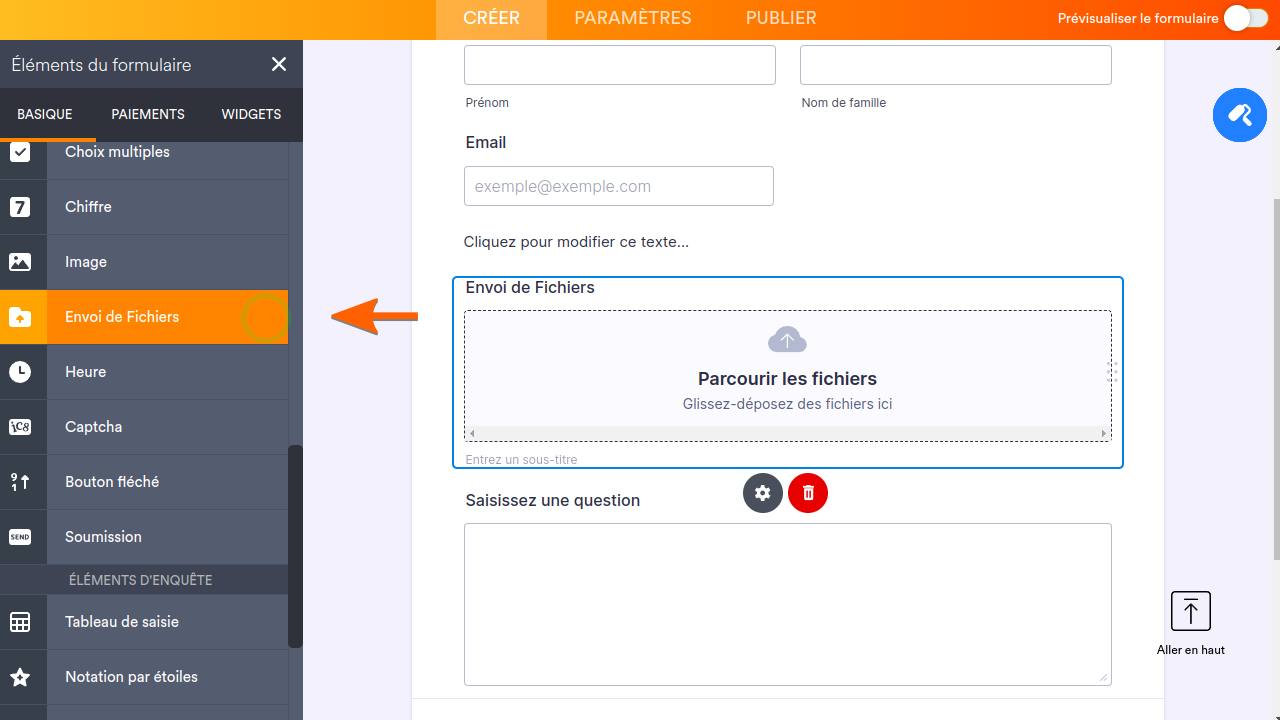The height and width of the screenshot is (720, 1280).
Task: Delete the Envoi de Fichiers field
Action: click(x=808, y=493)
